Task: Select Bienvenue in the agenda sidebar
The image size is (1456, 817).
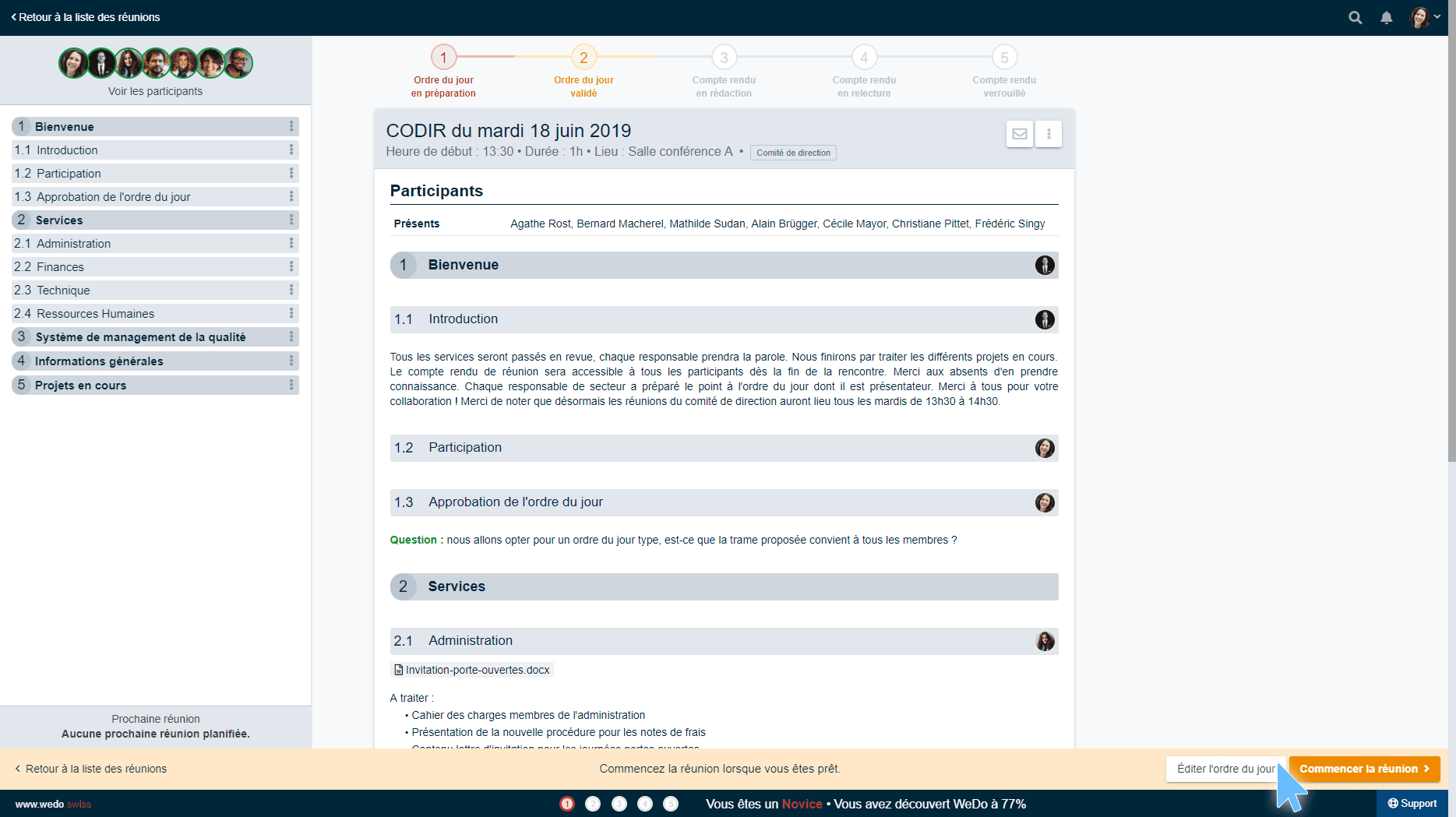Action: 155,126
